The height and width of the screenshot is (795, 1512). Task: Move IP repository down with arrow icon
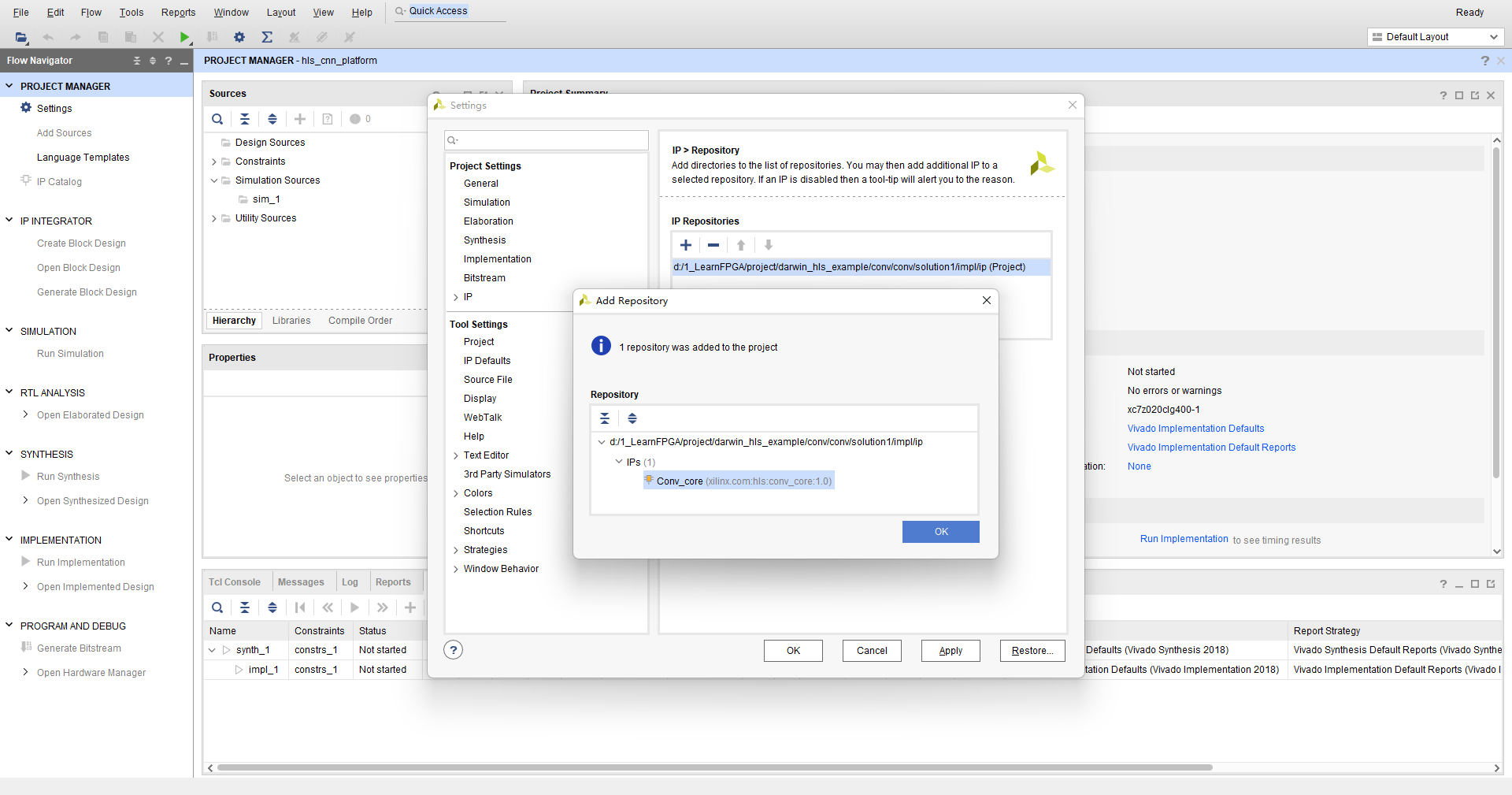[769, 245]
